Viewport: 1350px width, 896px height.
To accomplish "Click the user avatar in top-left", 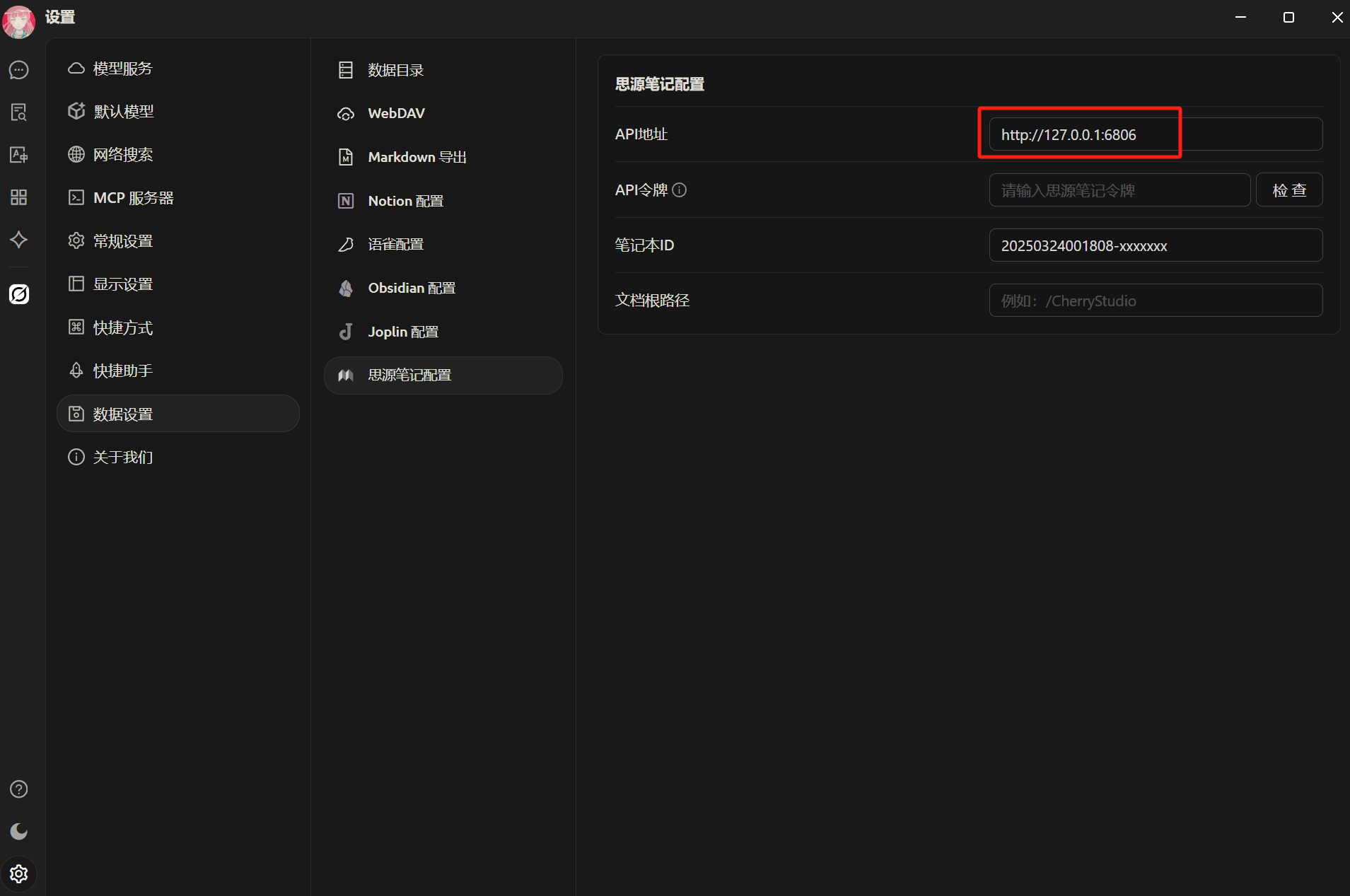I will click(19, 21).
